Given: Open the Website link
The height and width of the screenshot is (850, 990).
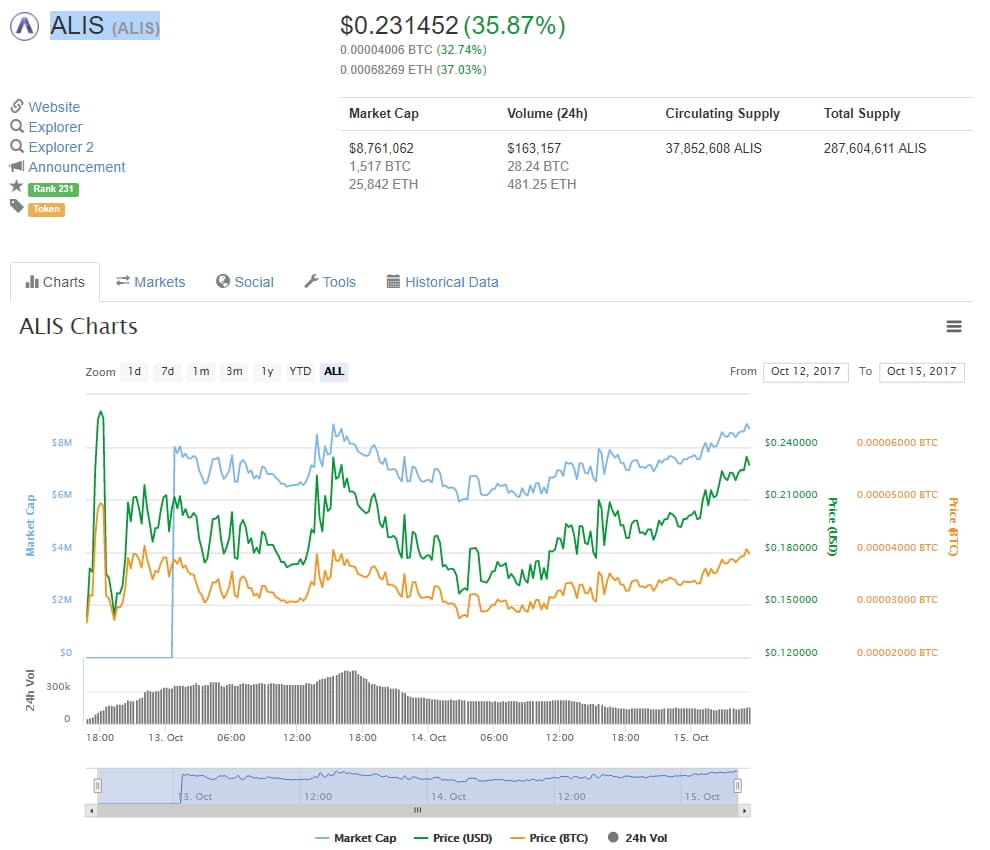Looking at the screenshot, I should point(54,107).
